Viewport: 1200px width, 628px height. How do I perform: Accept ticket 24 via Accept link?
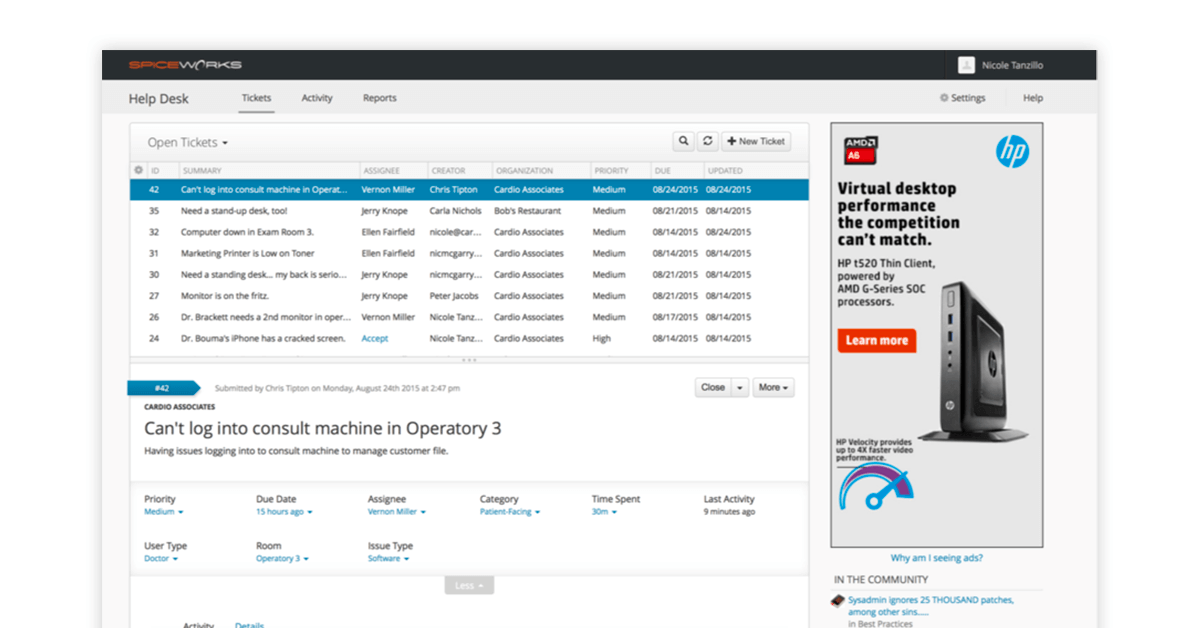point(375,338)
